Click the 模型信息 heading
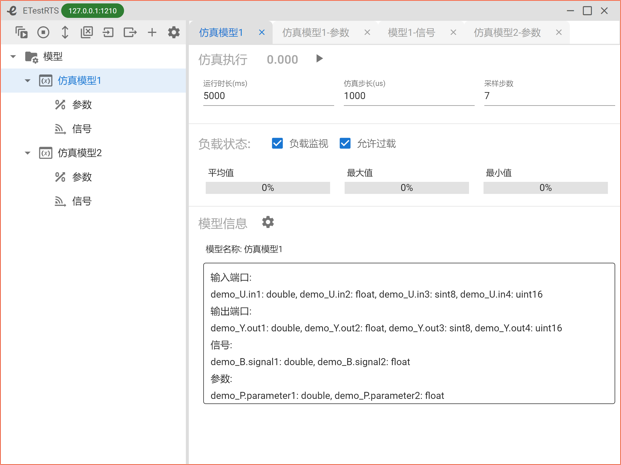 (x=223, y=223)
